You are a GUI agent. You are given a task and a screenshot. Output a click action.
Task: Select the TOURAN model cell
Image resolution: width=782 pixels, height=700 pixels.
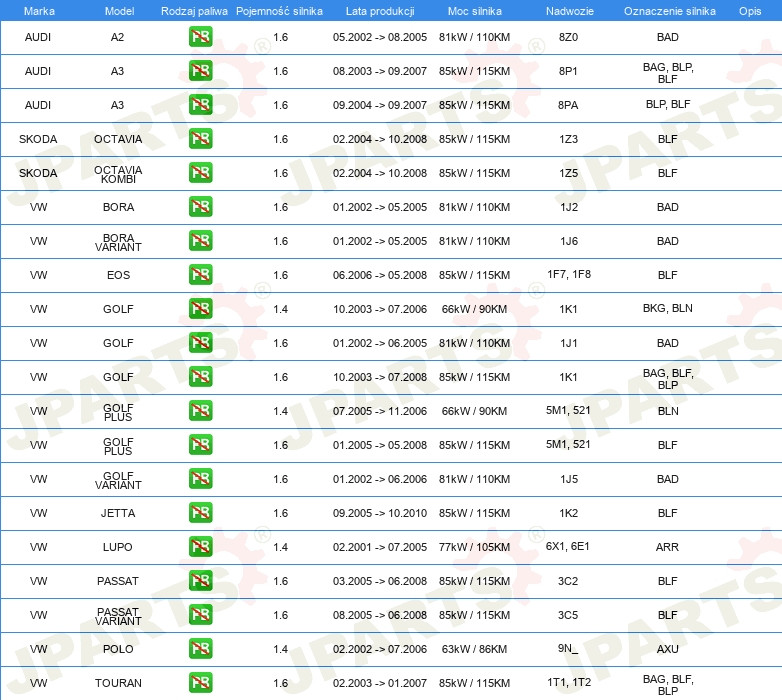(x=118, y=683)
